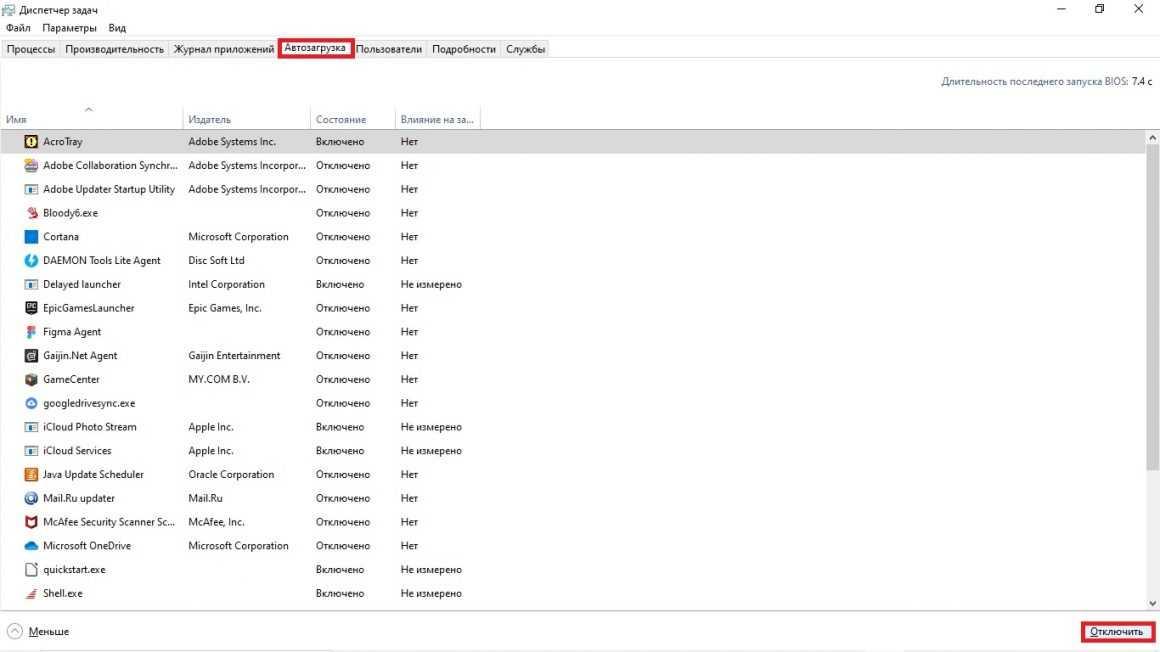Screen dimensions: 1160x652
Task: Switch to the Журнал приложений tab
Action: [x=223, y=49]
